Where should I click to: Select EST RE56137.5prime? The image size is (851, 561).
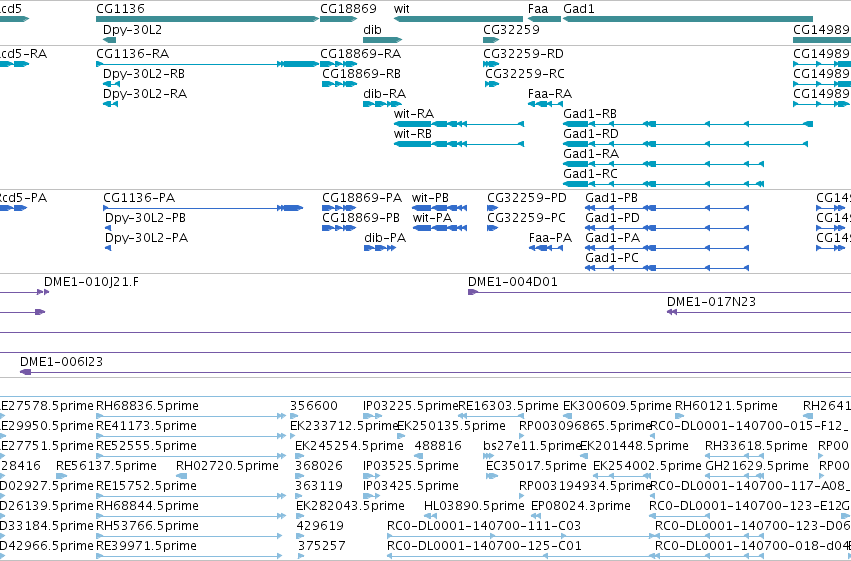[62, 476]
